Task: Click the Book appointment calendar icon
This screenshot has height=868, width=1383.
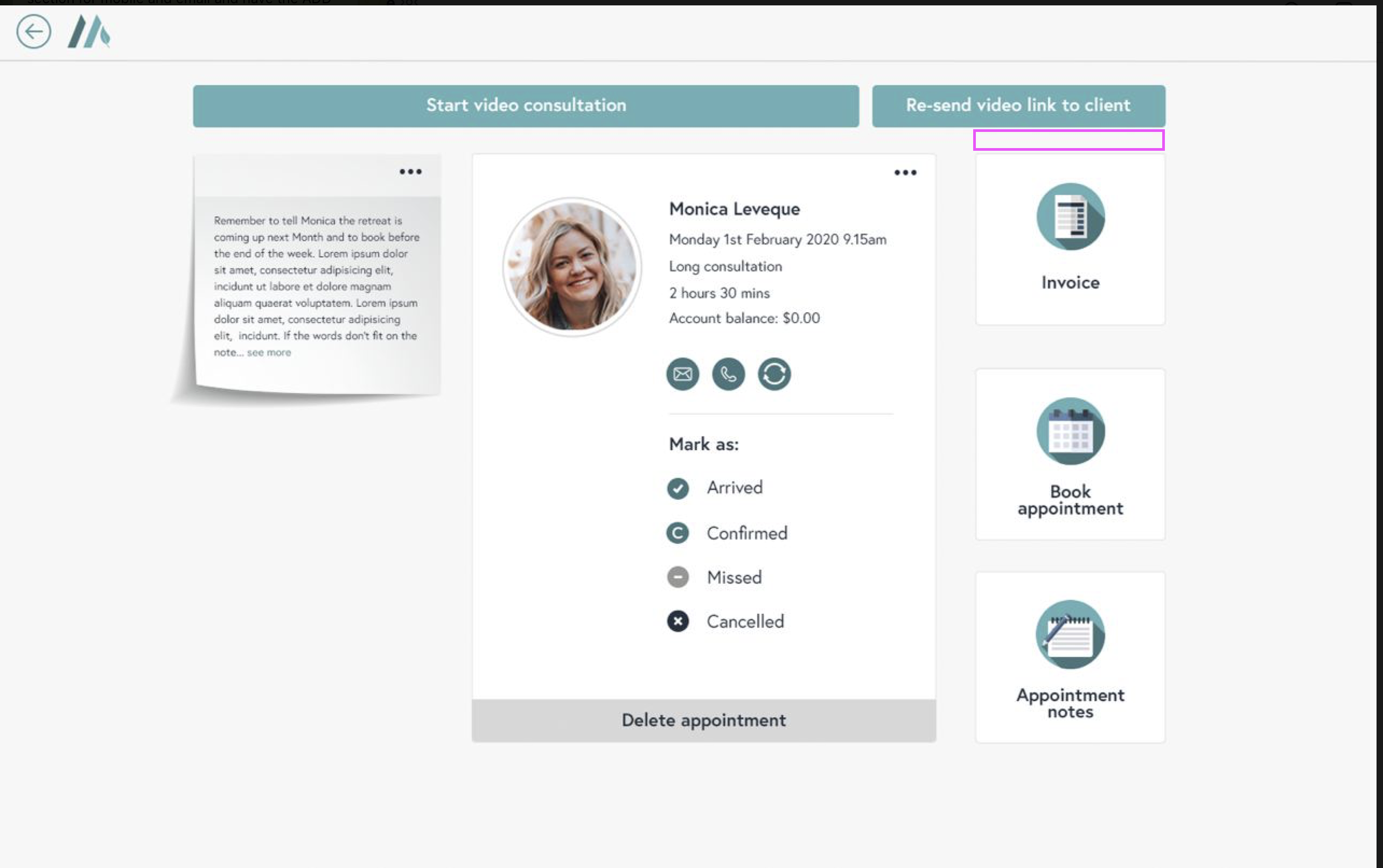Action: (1070, 432)
